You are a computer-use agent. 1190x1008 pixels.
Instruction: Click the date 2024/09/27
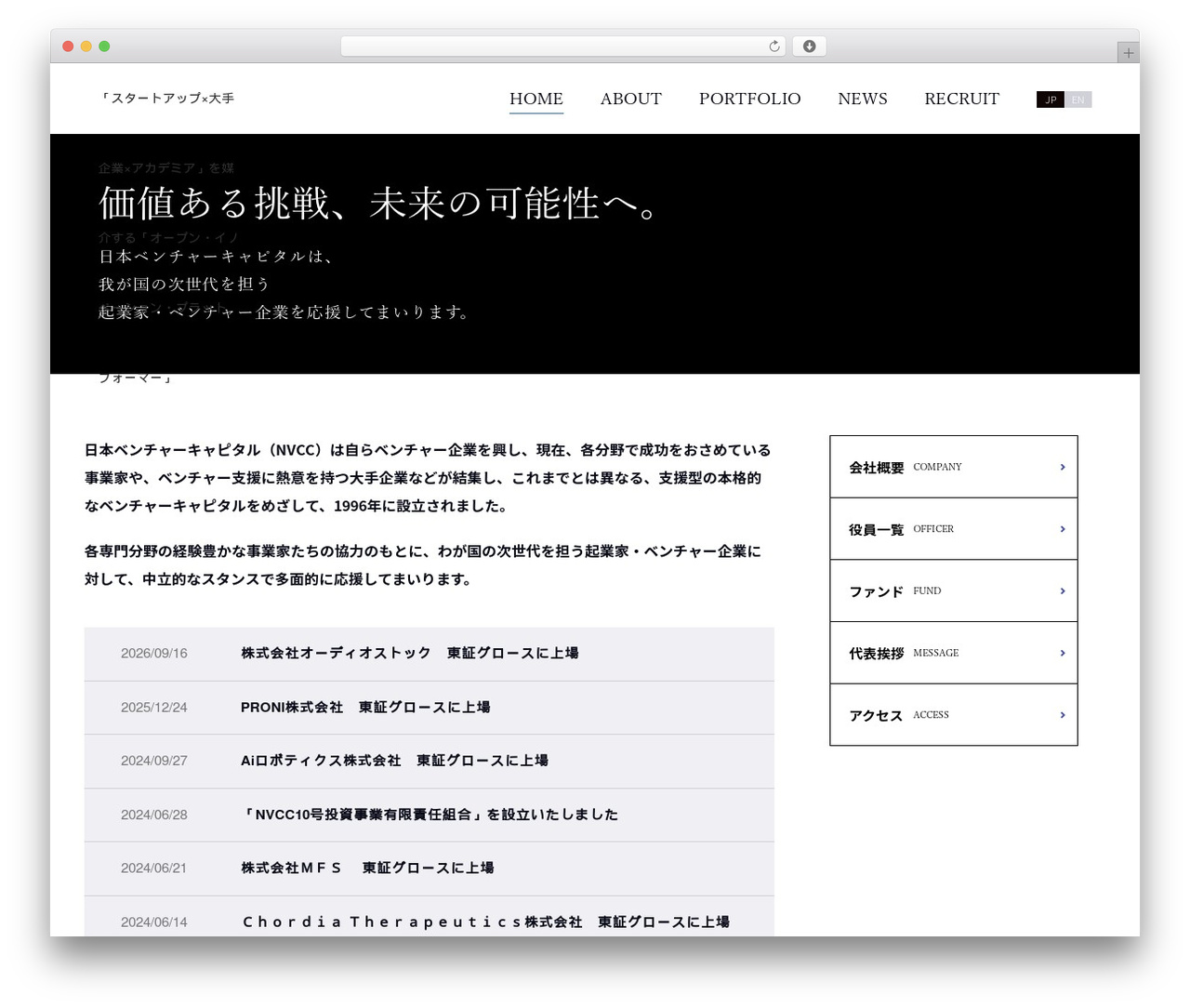pos(154,761)
